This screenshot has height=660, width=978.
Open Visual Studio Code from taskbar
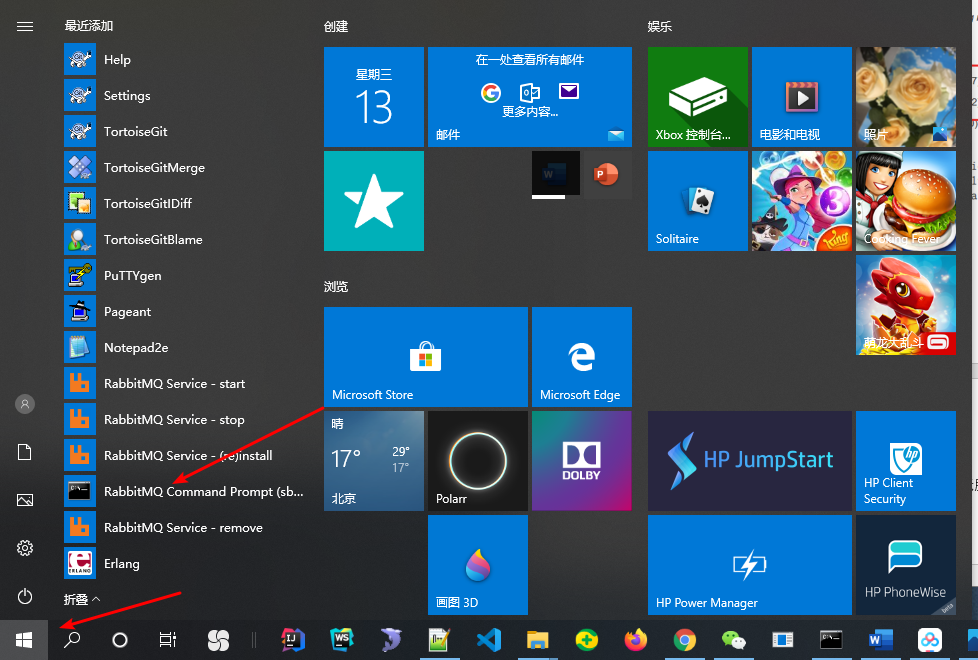[489, 640]
